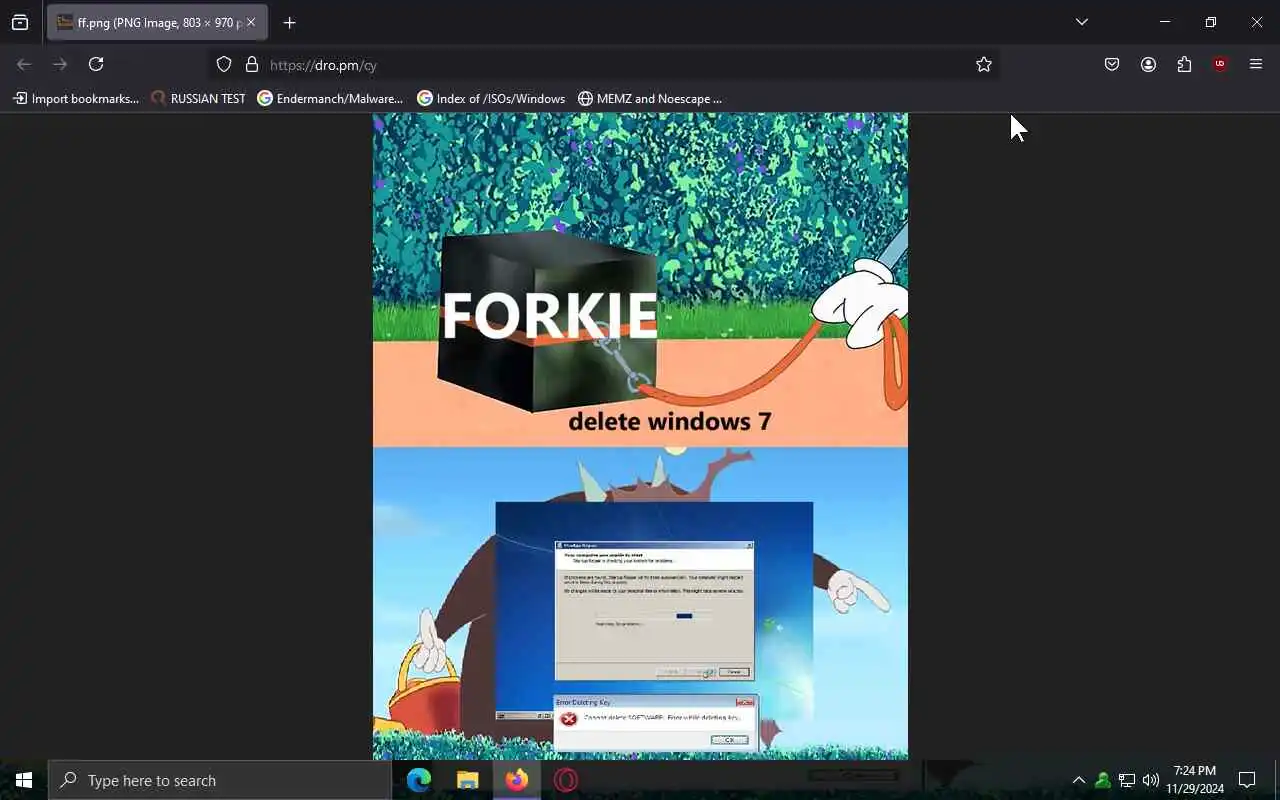The height and width of the screenshot is (800, 1280).
Task: Open the Firefox View icon
Action: (x=20, y=22)
